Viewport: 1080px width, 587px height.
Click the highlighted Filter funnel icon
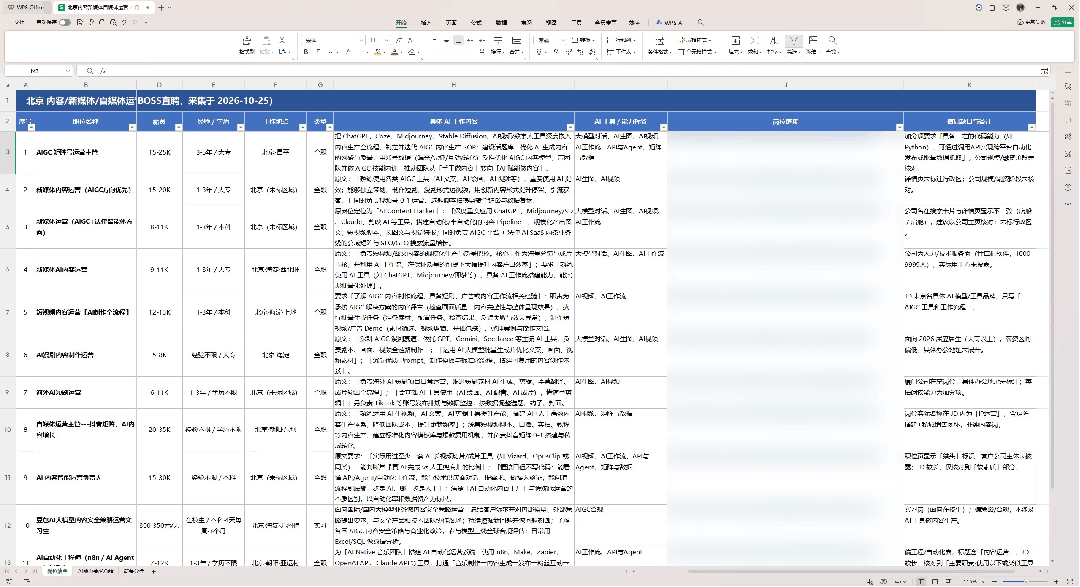tap(793, 41)
